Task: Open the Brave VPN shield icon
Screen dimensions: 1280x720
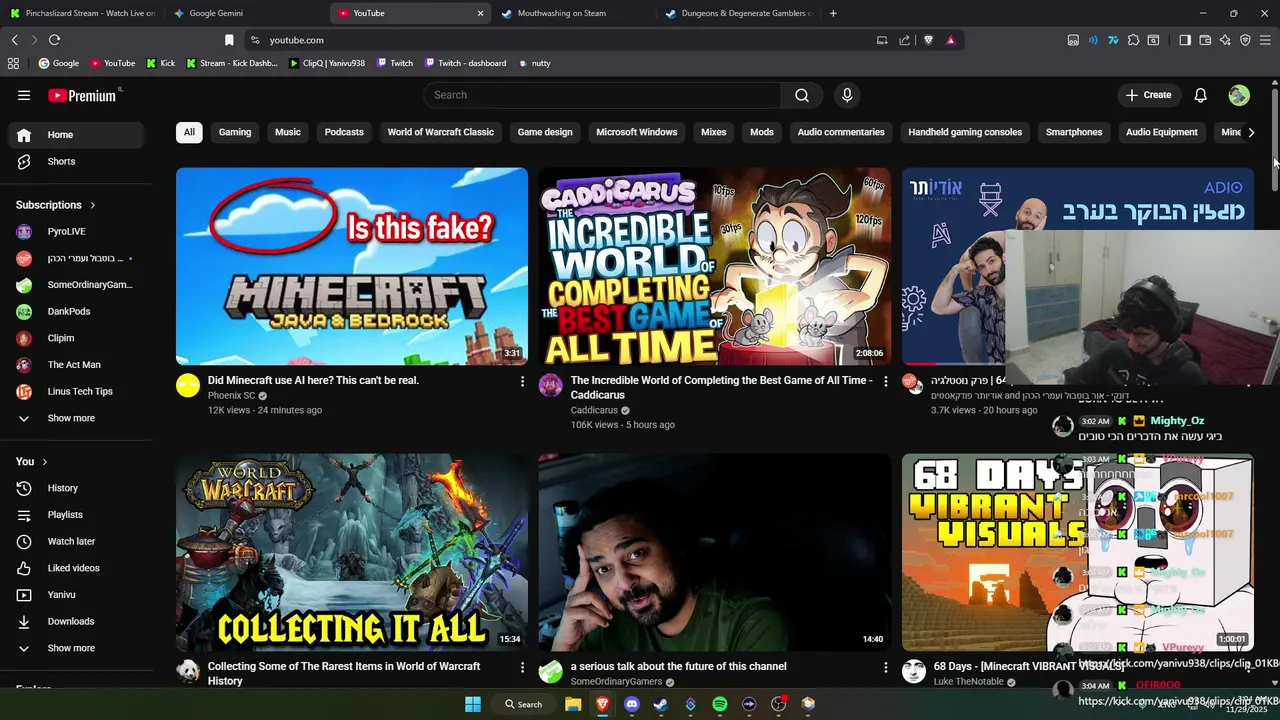Action: coord(1245,40)
